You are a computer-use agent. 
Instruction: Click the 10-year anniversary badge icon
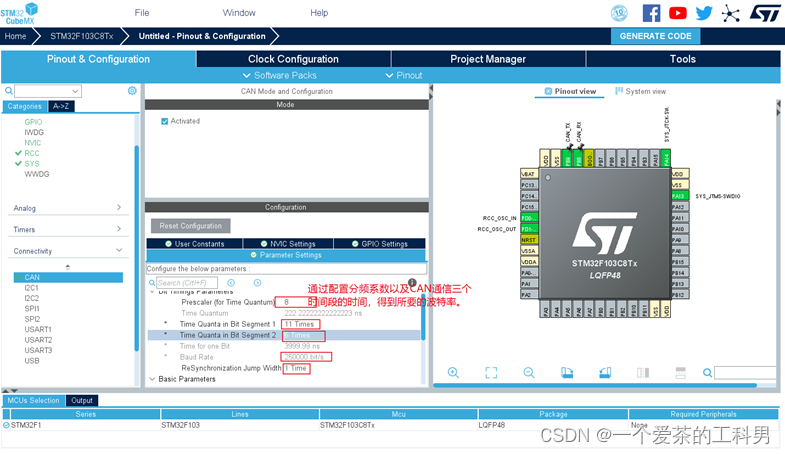pyautogui.click(x=619, y=13)
